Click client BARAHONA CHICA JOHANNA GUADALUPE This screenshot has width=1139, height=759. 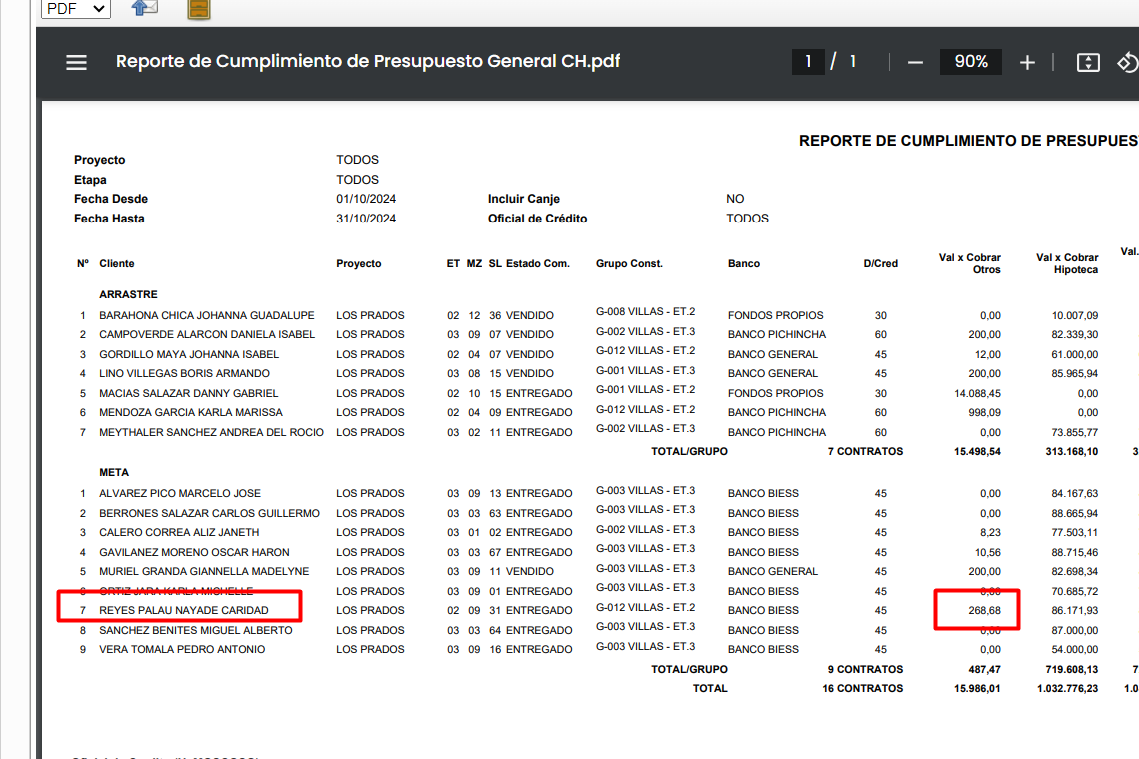206,315
